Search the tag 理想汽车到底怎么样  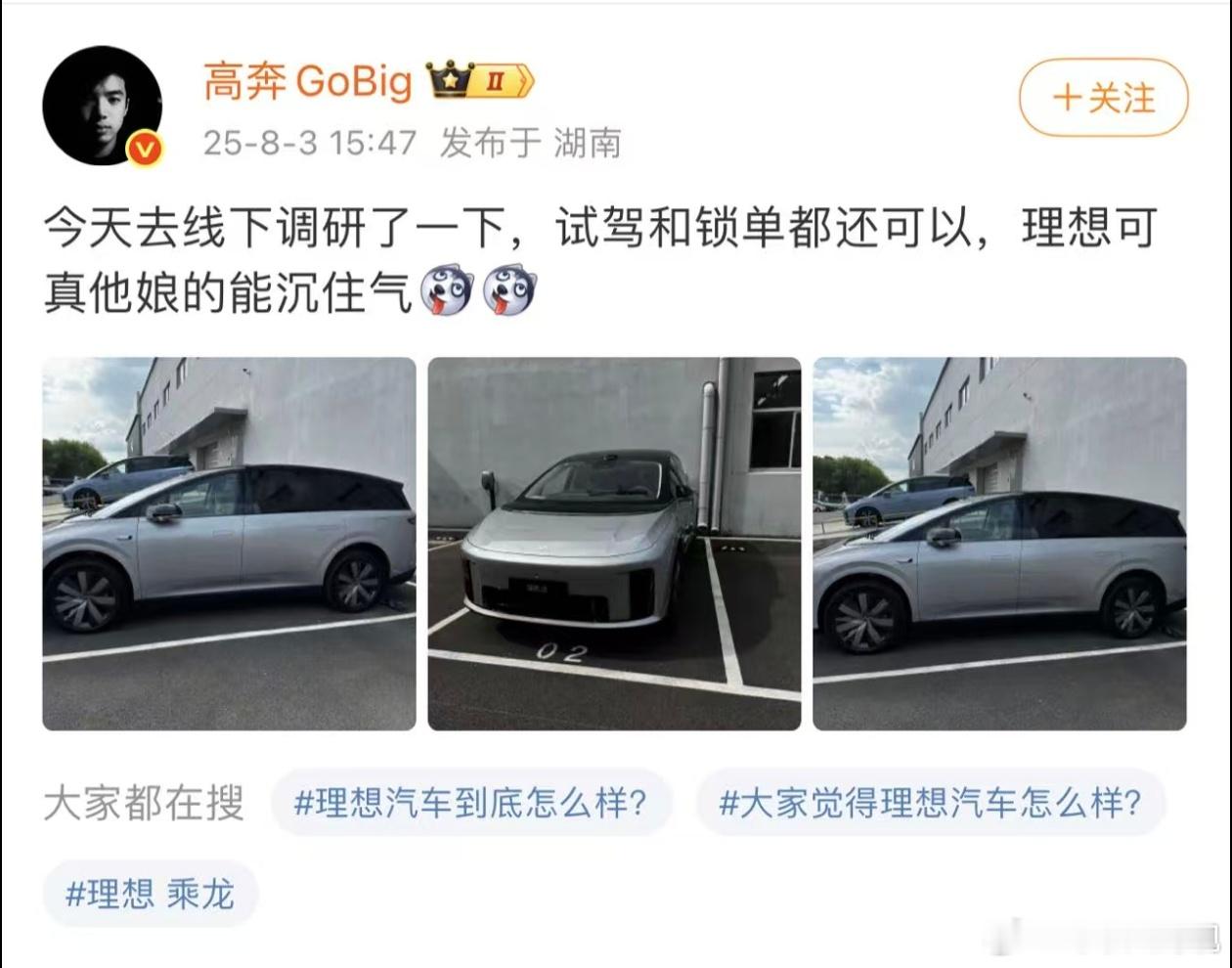tap(471, 803)
